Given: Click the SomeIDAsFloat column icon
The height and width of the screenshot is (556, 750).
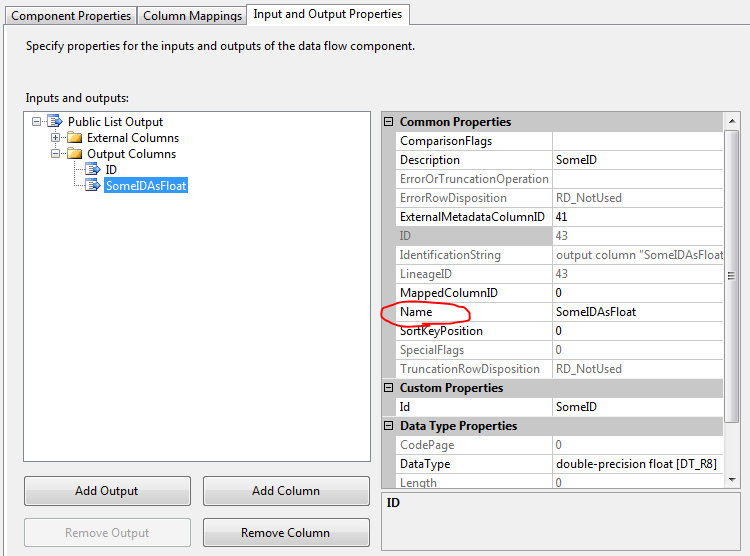Looking at the screenshot, I should click(x=93, y=186).
